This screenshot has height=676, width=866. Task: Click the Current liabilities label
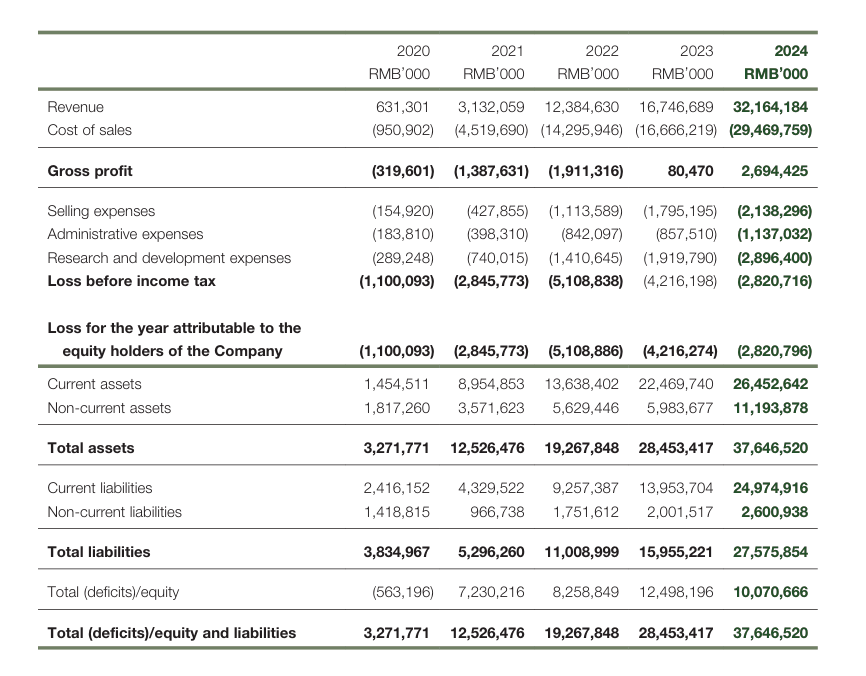pyautogui.click(x=100, y=488)
